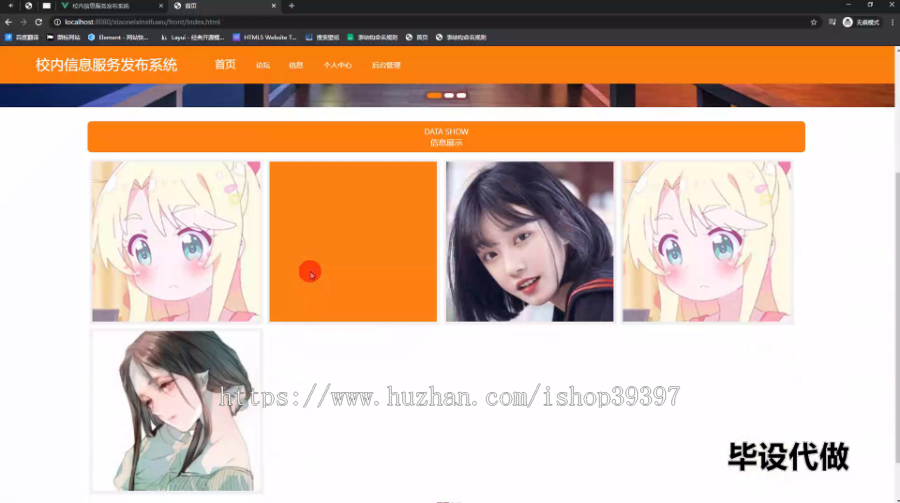Close the active 首页 browser tab
This screenshot has height=503, width=900.
[x=273, y=6]
